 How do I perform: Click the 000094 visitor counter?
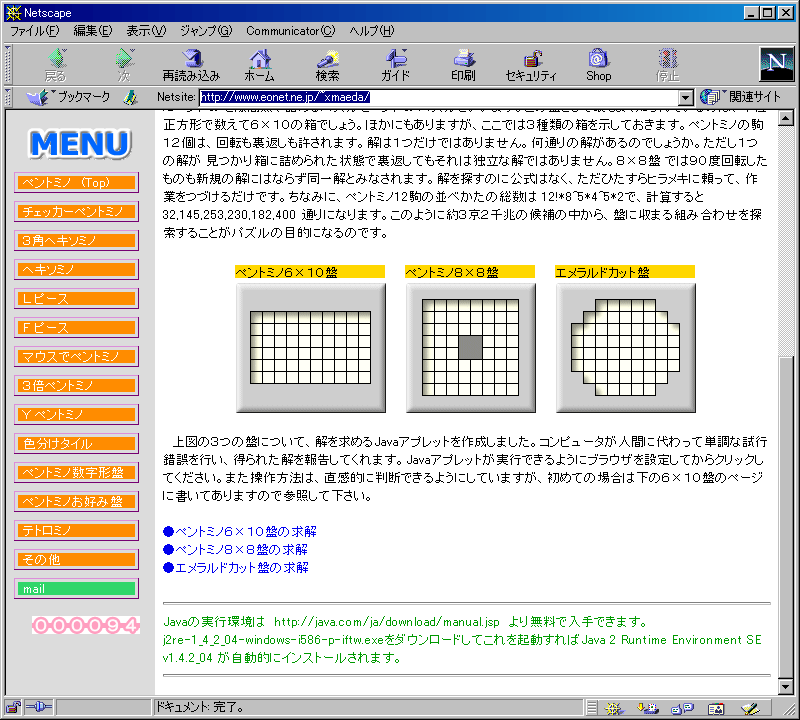(86, 625)
